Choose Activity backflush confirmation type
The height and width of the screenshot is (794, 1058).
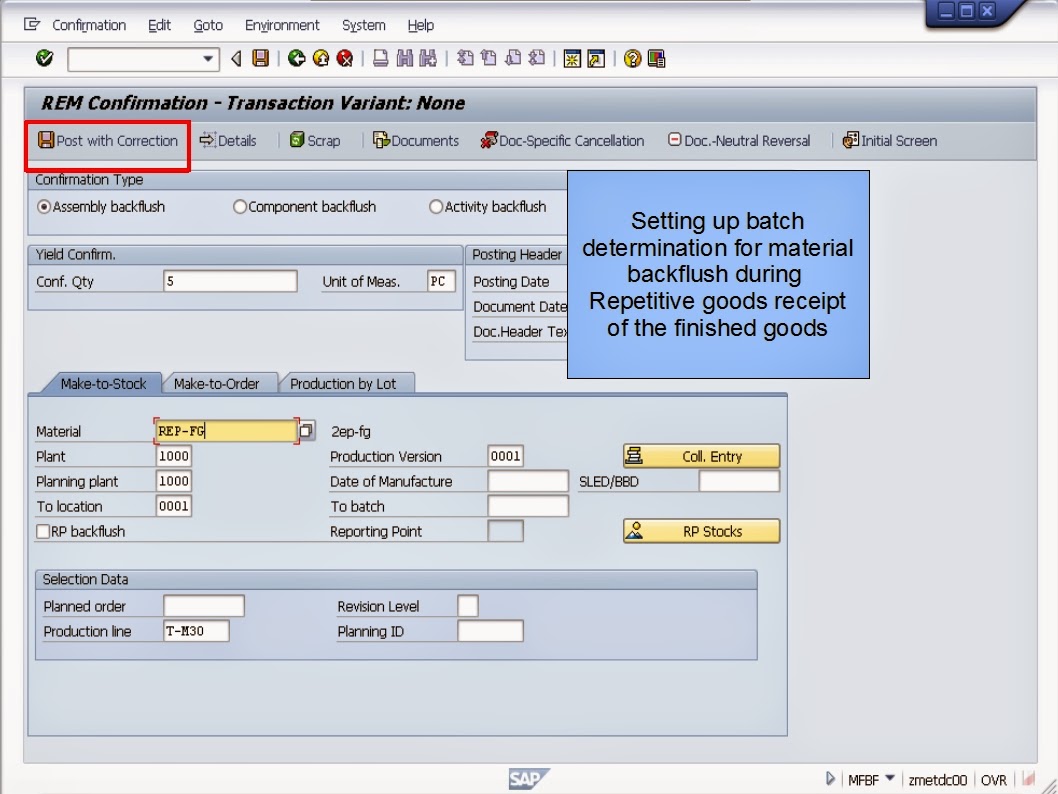436,207
